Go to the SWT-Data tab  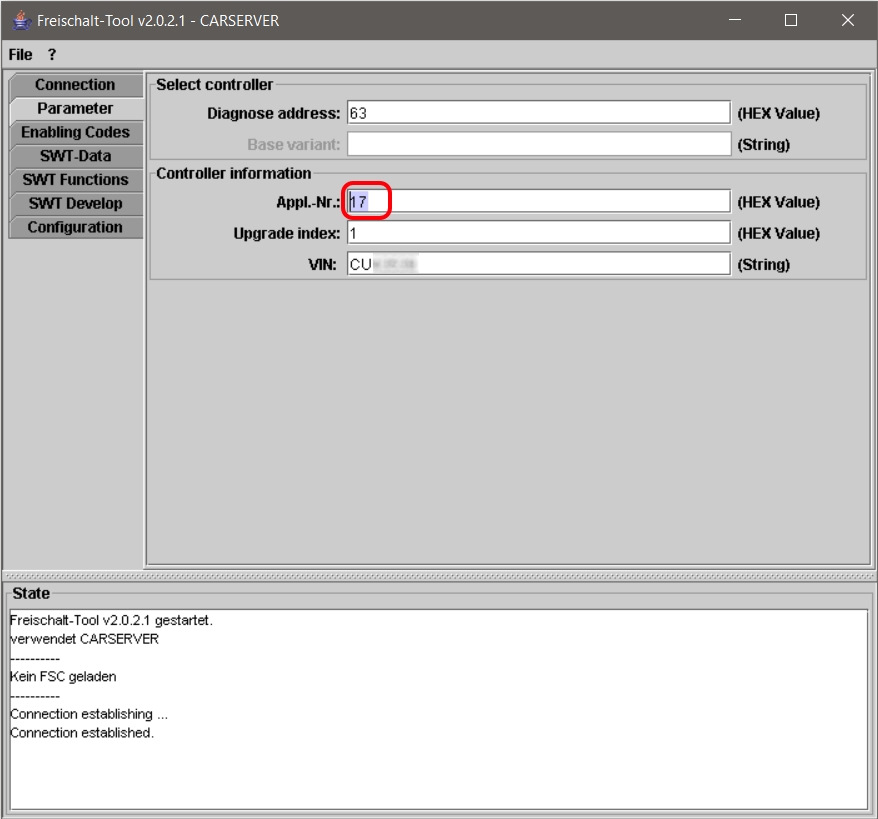pyautogui.click(x=76, y=156)
